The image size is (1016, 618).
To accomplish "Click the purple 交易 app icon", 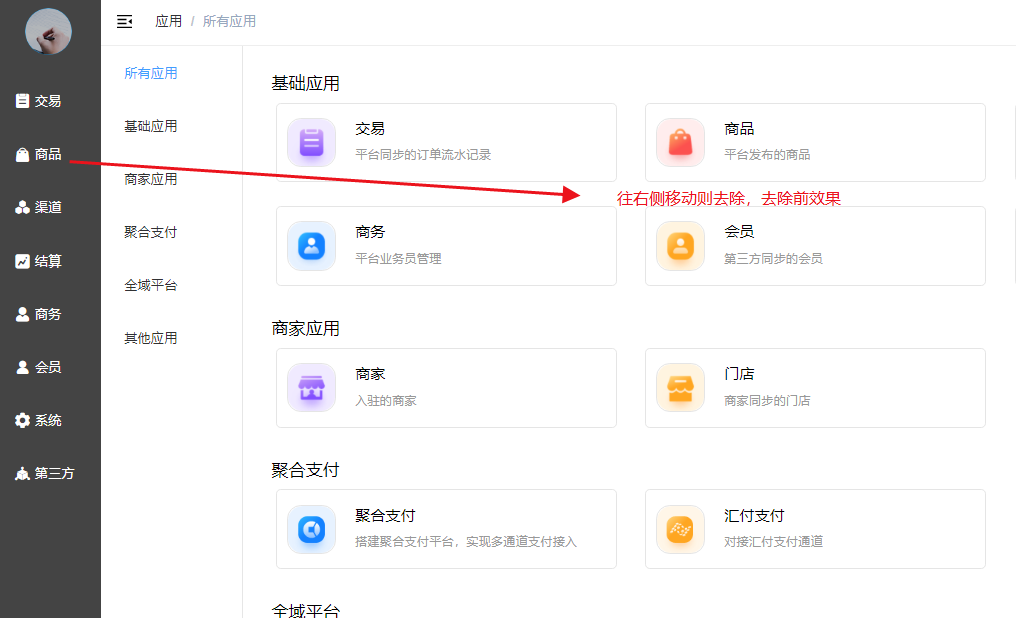I will 311,142.
